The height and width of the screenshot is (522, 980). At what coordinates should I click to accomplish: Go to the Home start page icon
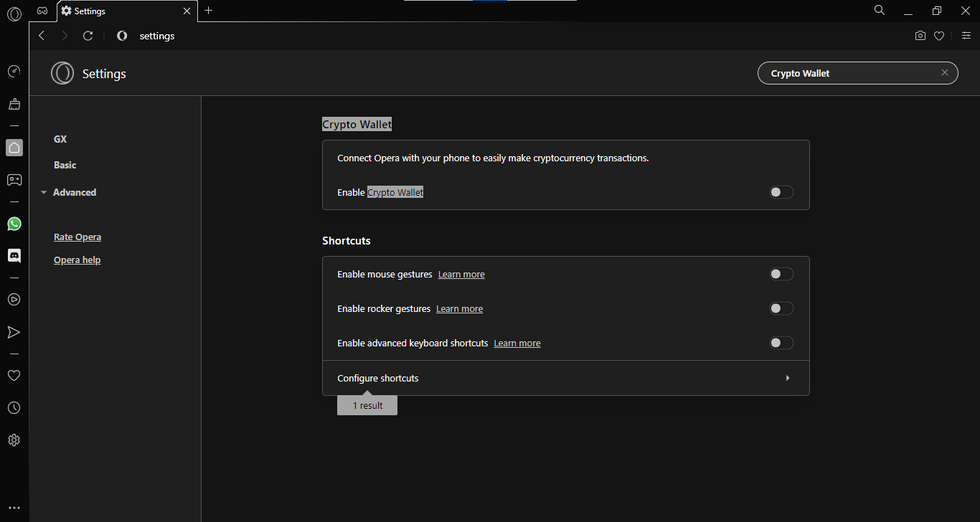coord(14,148)
